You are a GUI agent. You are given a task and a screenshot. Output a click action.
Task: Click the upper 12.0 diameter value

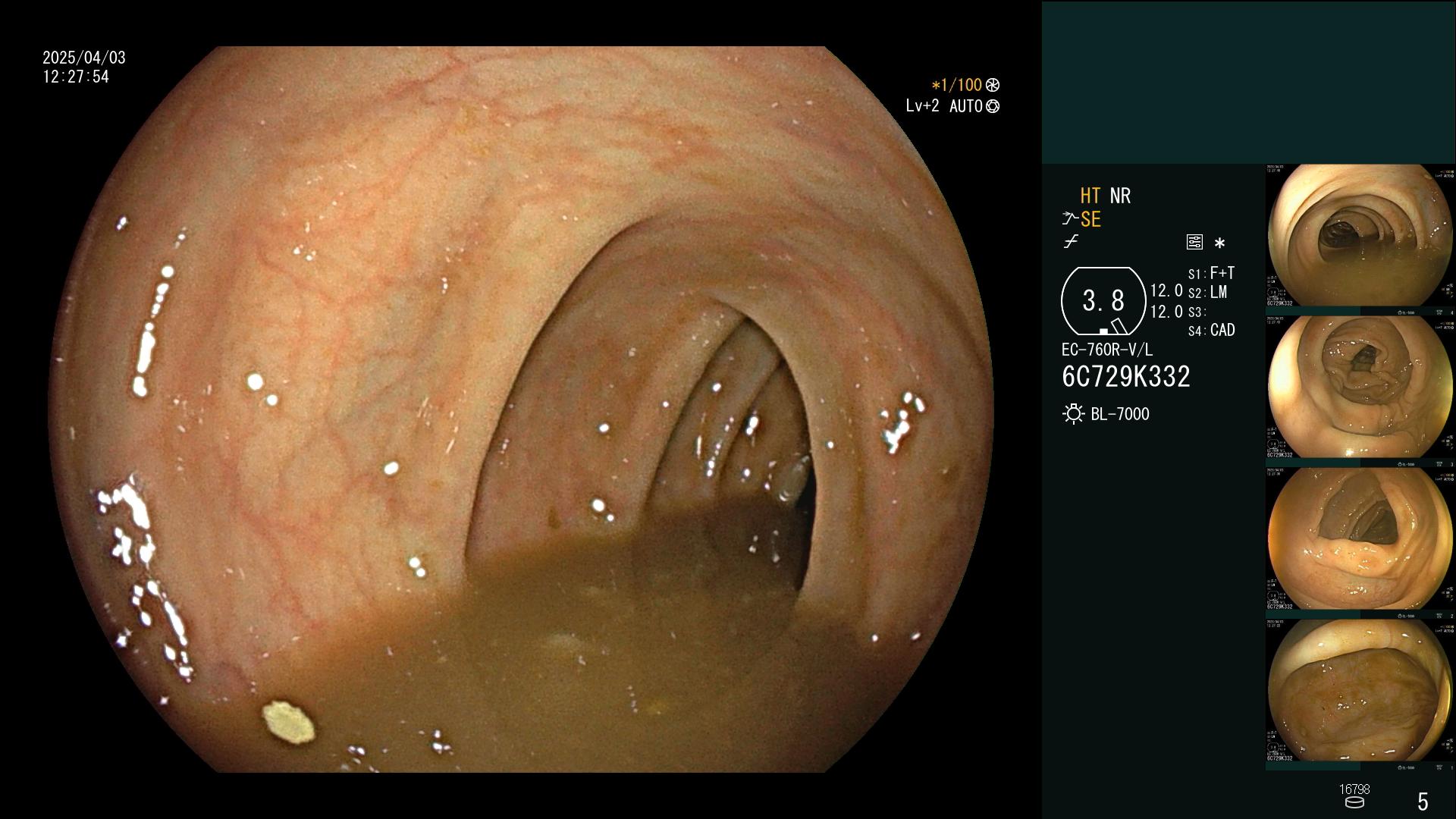tap(1166, 290)
